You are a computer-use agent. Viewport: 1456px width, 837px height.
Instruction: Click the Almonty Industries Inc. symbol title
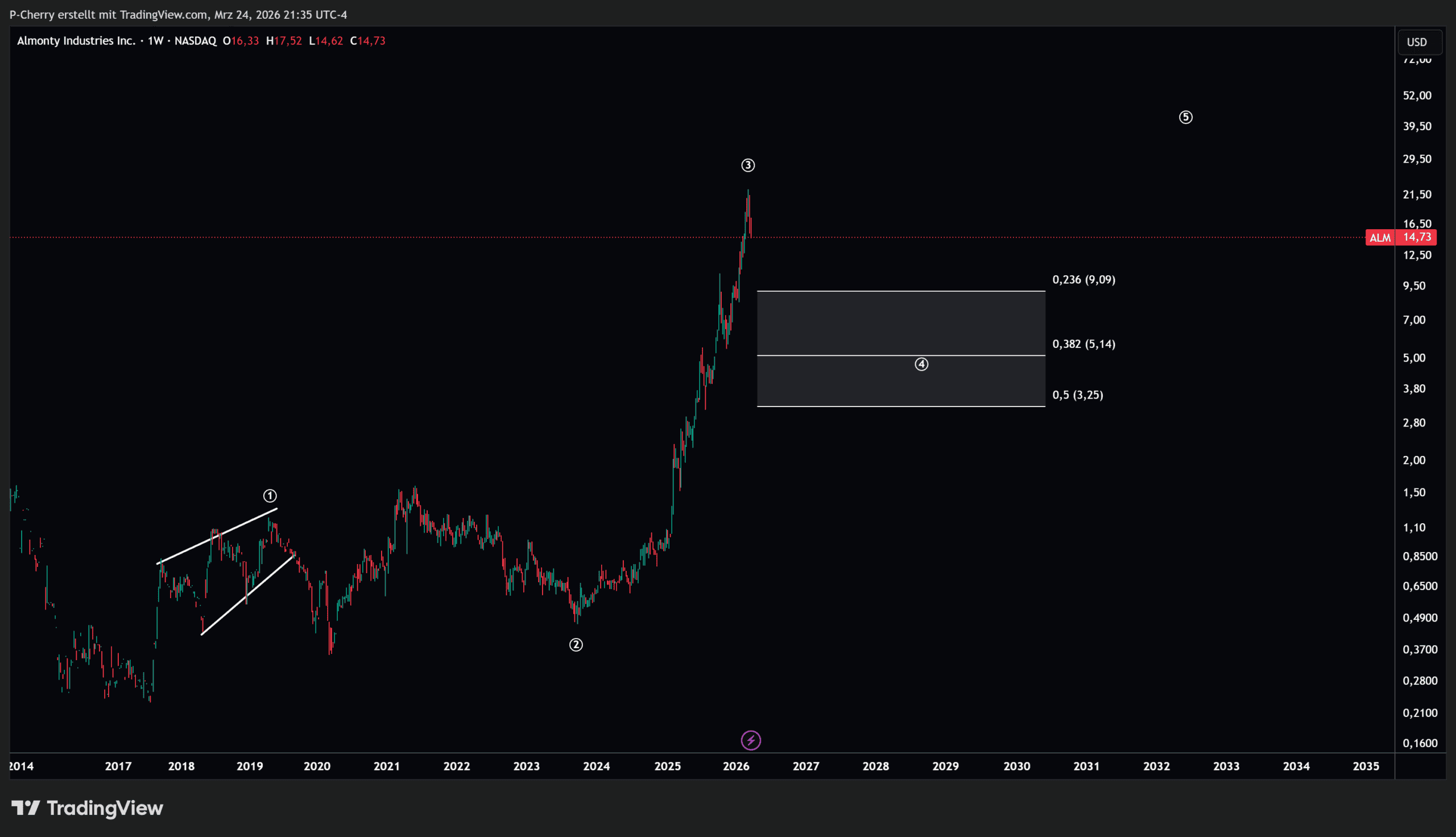[x=76, y=41]
